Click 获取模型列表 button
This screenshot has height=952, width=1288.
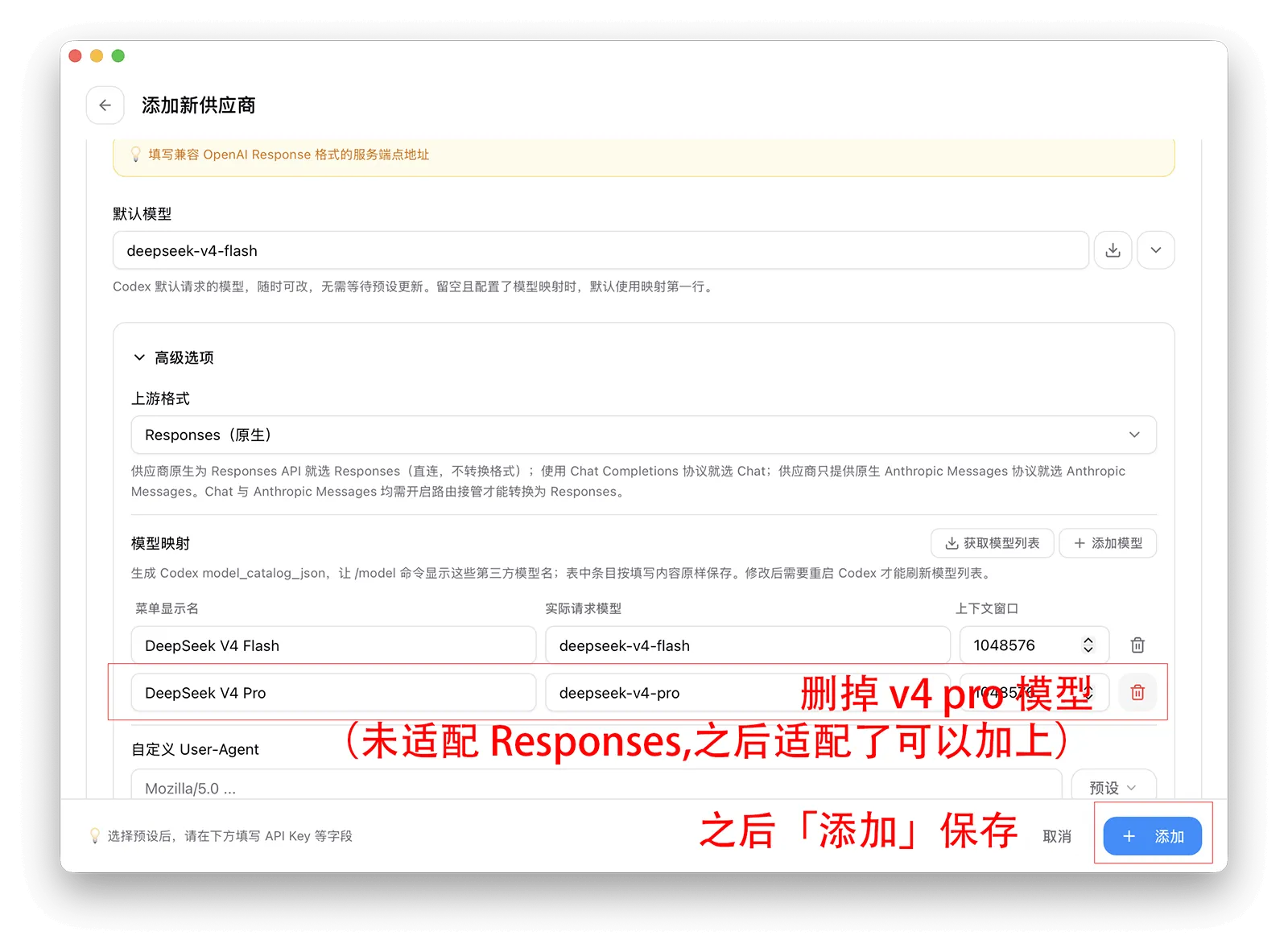[993, 543]
